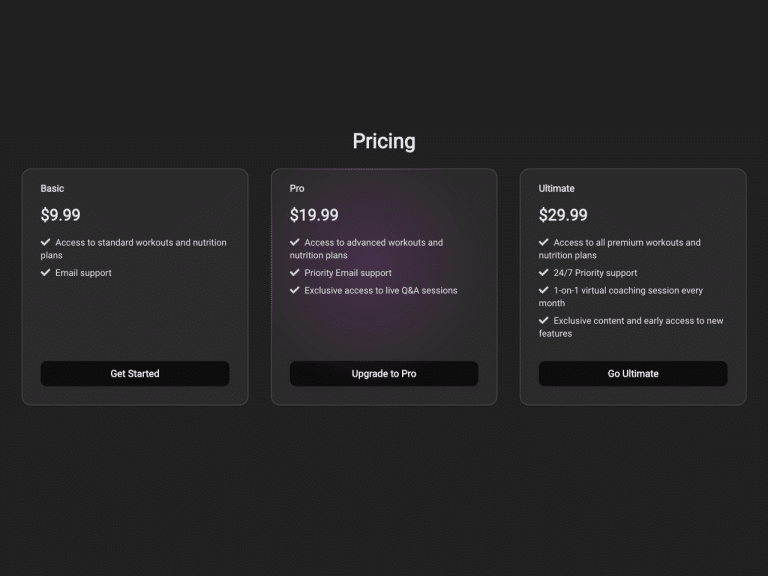Click checkmark beside Ultimate premium workouts feature
The image size is (768, 576).
tap(544, 242)
